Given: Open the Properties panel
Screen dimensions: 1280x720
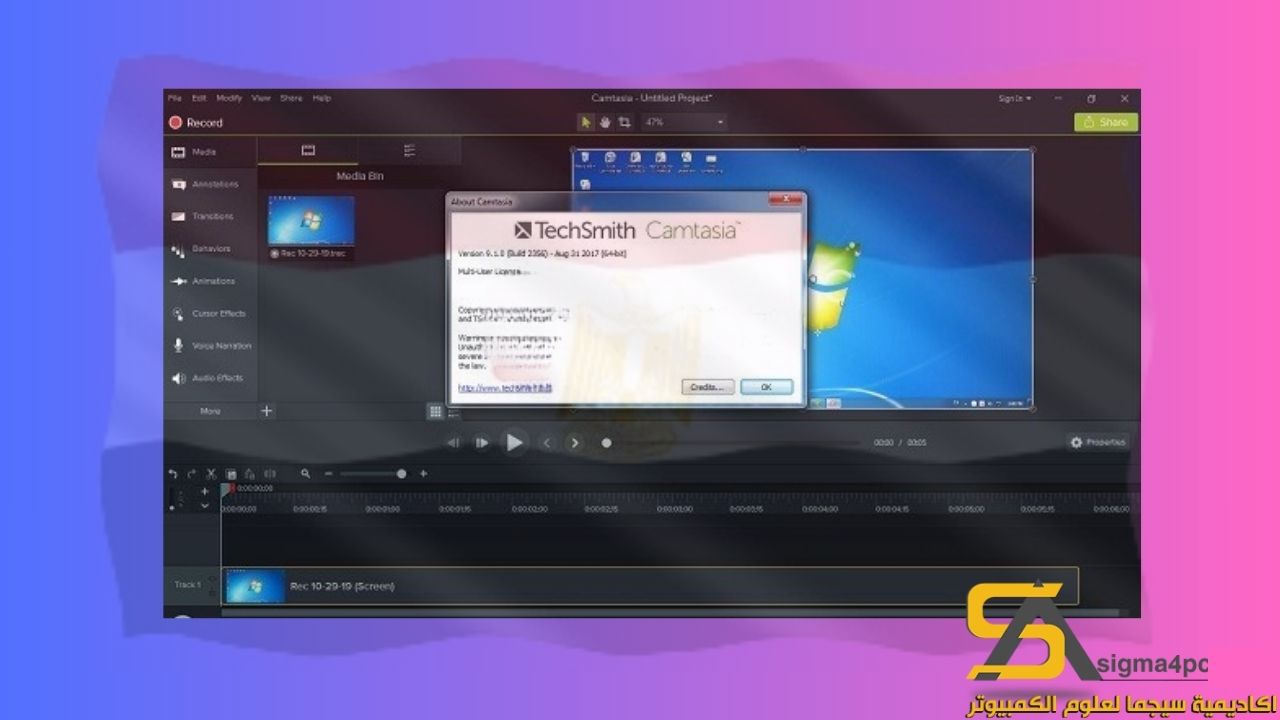Looking at the screenshot, I should pyautogui.click(x=1097, y=442).
